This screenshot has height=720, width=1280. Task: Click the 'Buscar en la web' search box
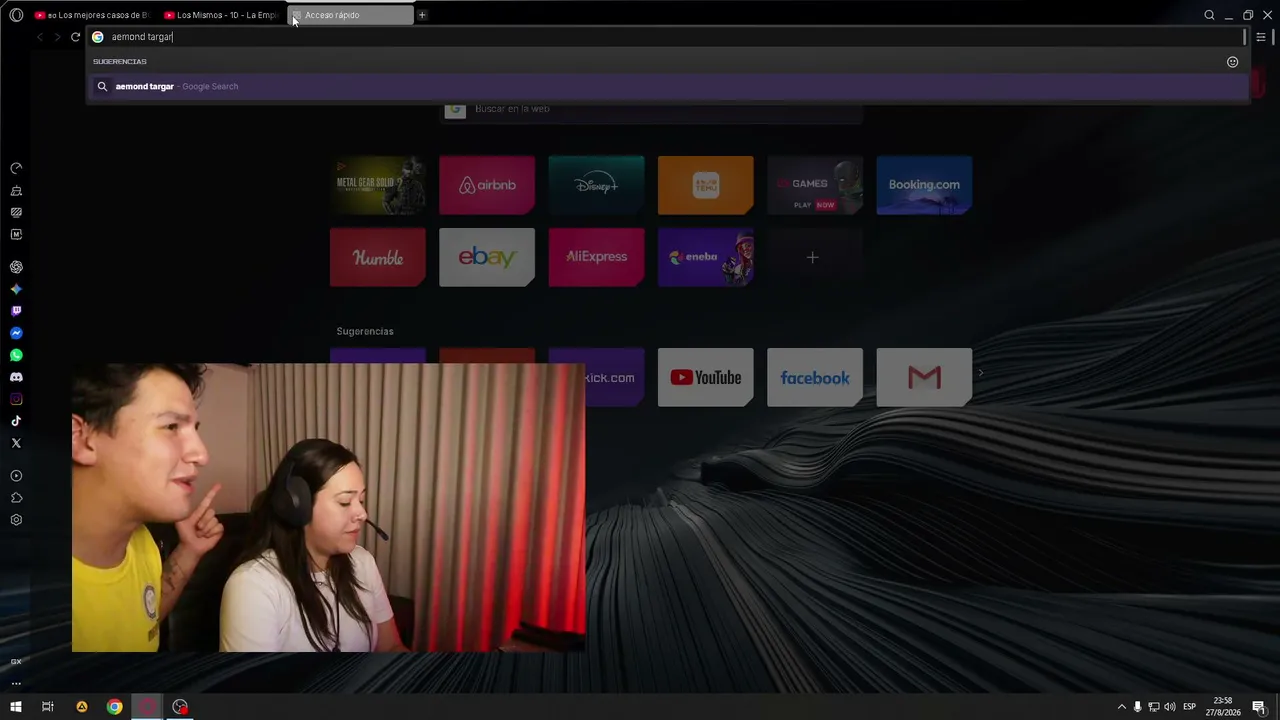pos(652,109)
